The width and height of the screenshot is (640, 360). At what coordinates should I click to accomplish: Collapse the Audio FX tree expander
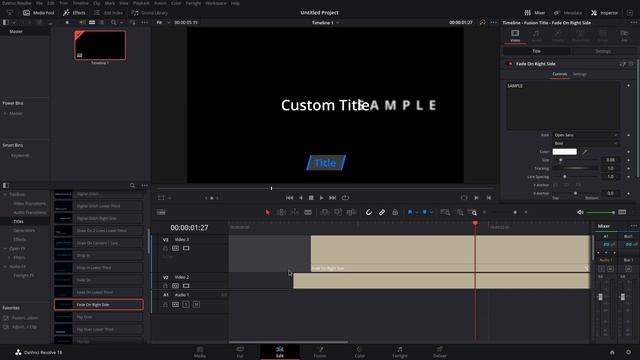coord(5,267)
